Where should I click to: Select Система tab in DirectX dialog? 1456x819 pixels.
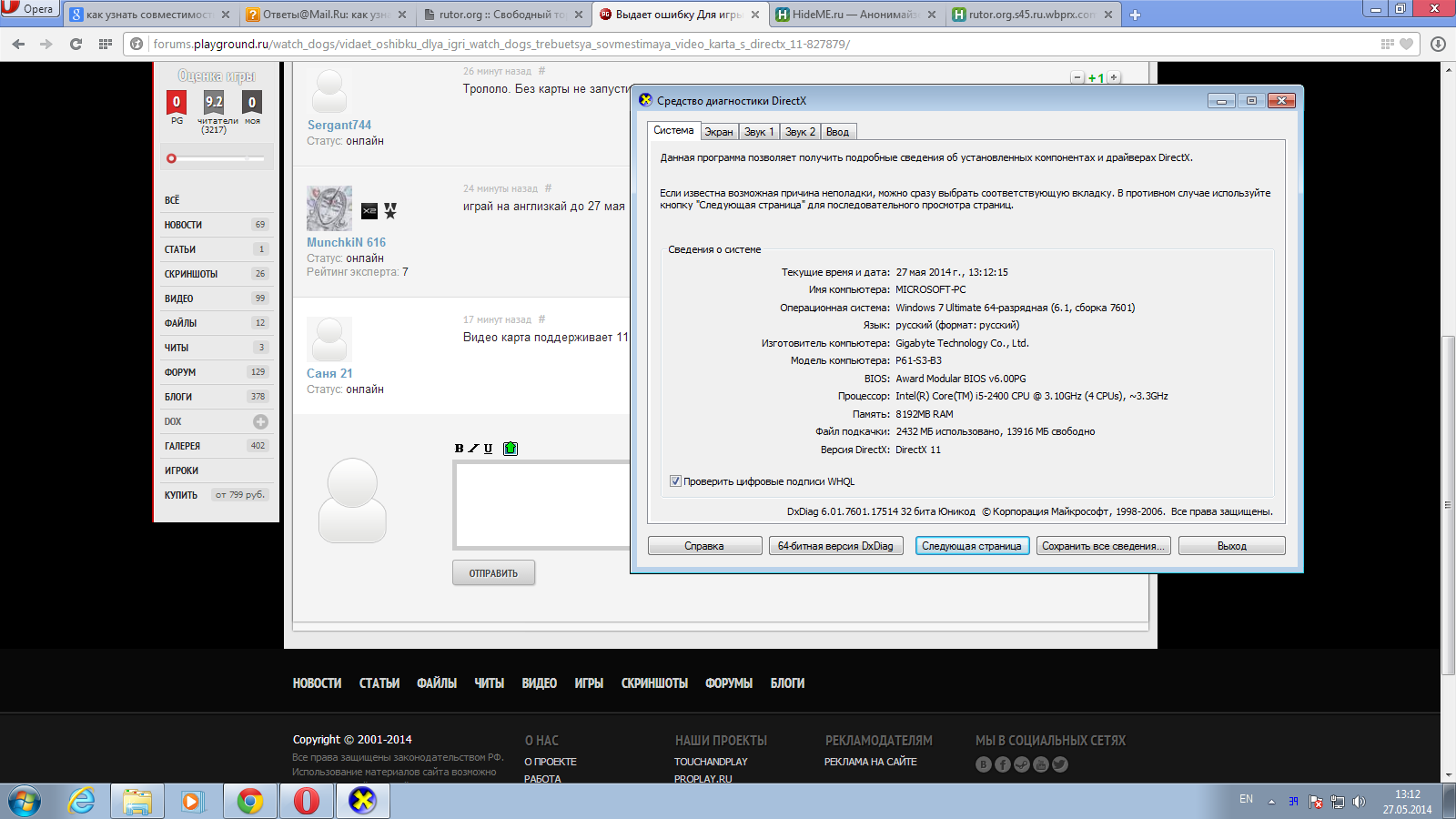point(673,130)
